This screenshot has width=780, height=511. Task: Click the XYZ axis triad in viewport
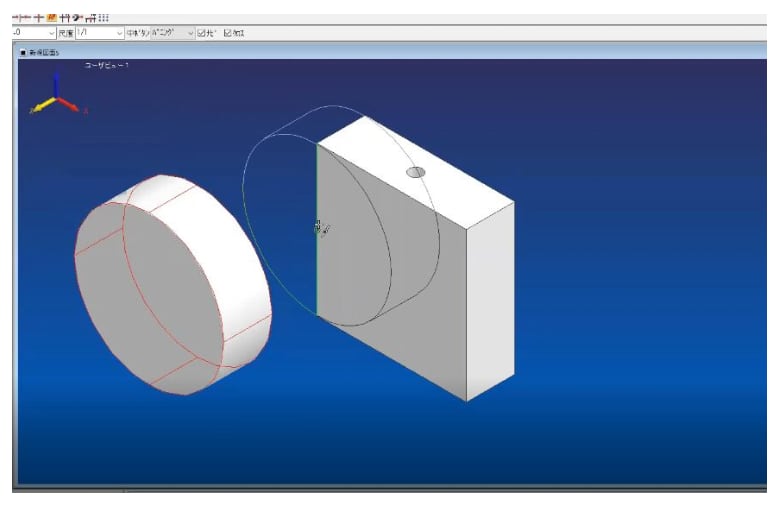pyautogui.click(x=57, y=95)
